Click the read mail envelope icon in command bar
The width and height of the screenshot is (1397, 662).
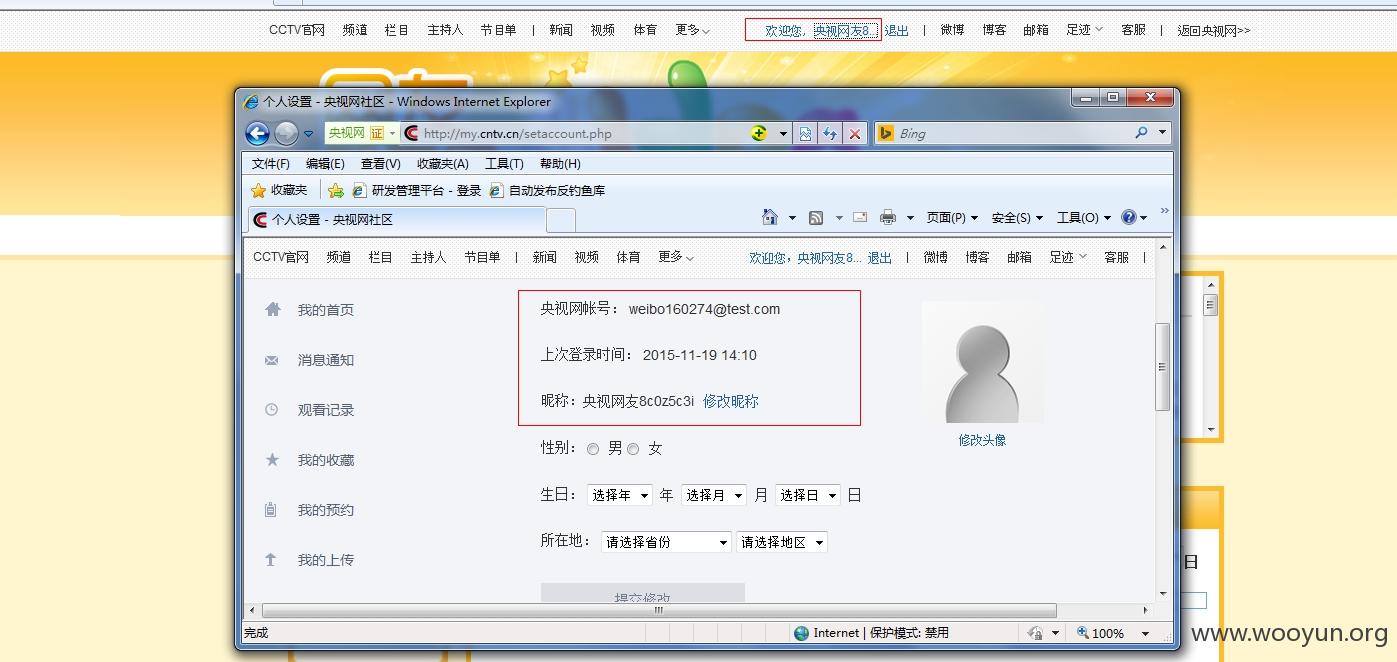[x=859, y=217]
